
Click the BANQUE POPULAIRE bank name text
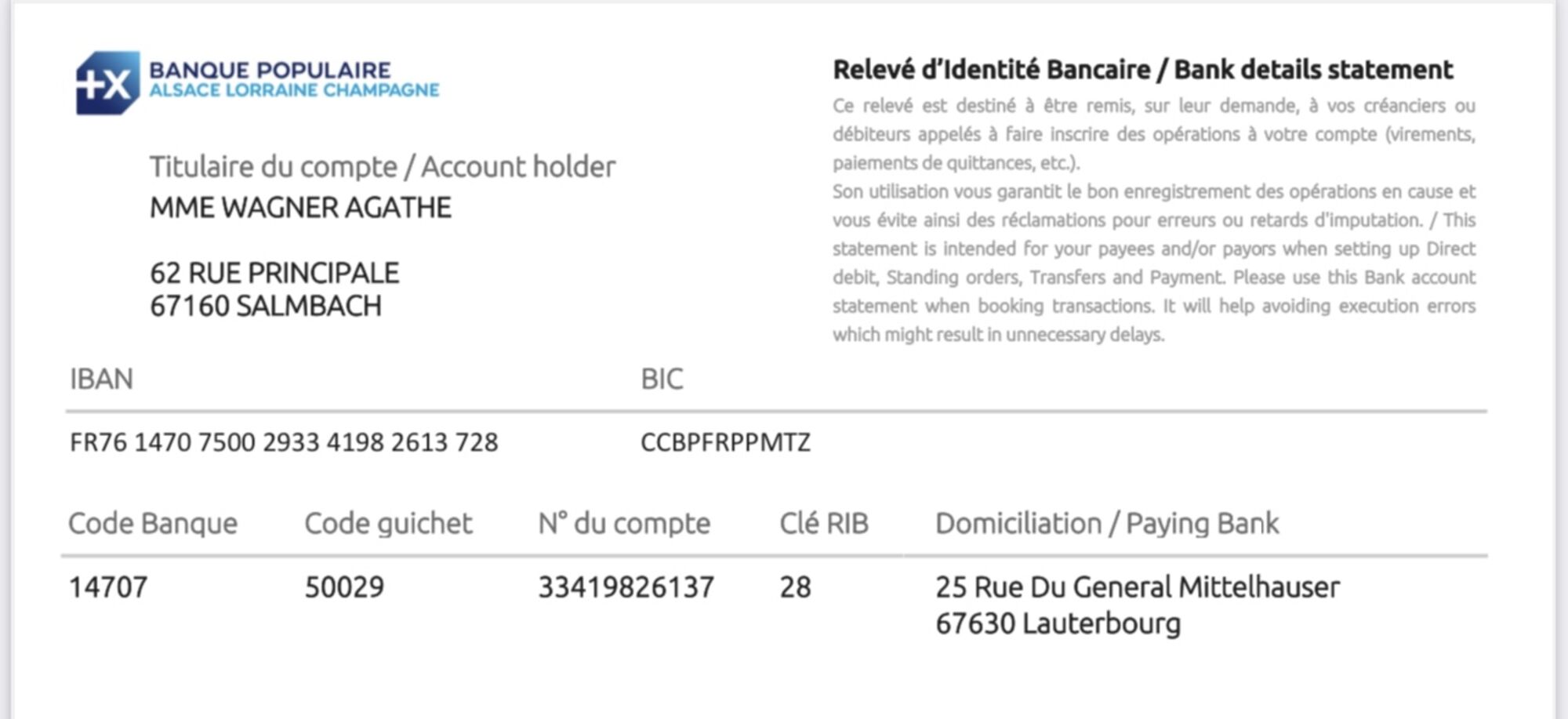(270, 71)
